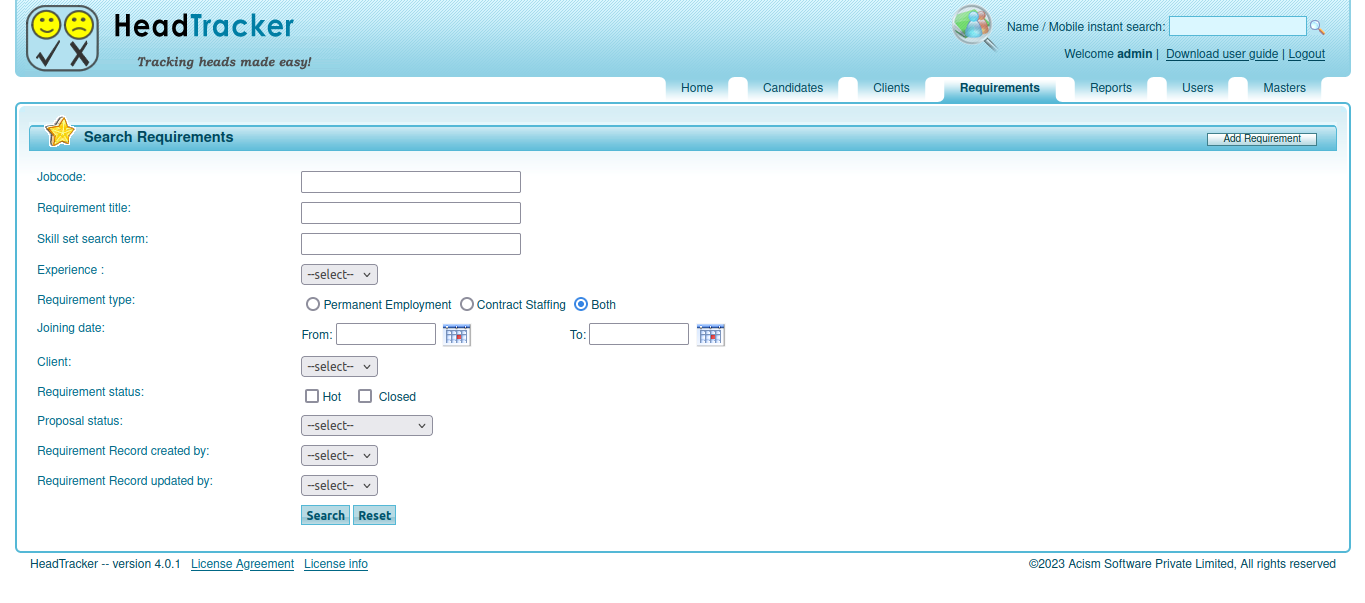Image resolution: width=1365 pixels, height=603 pixels.
Task: Click the Logout link
Action: click(1306, 54)
